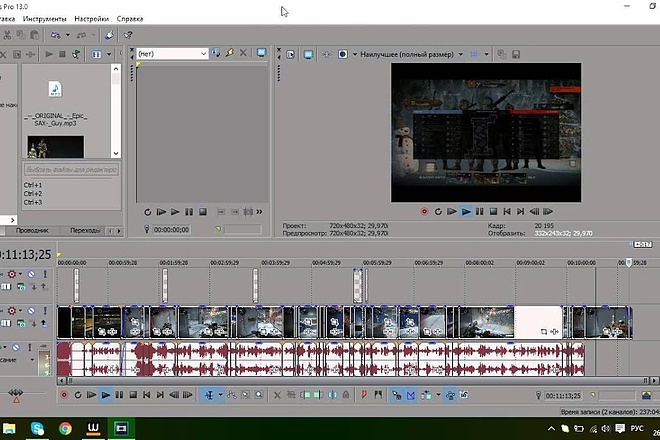This screenshot has height=440, width=660.
Task: Solo the top video track
Action: click(45, 274)
